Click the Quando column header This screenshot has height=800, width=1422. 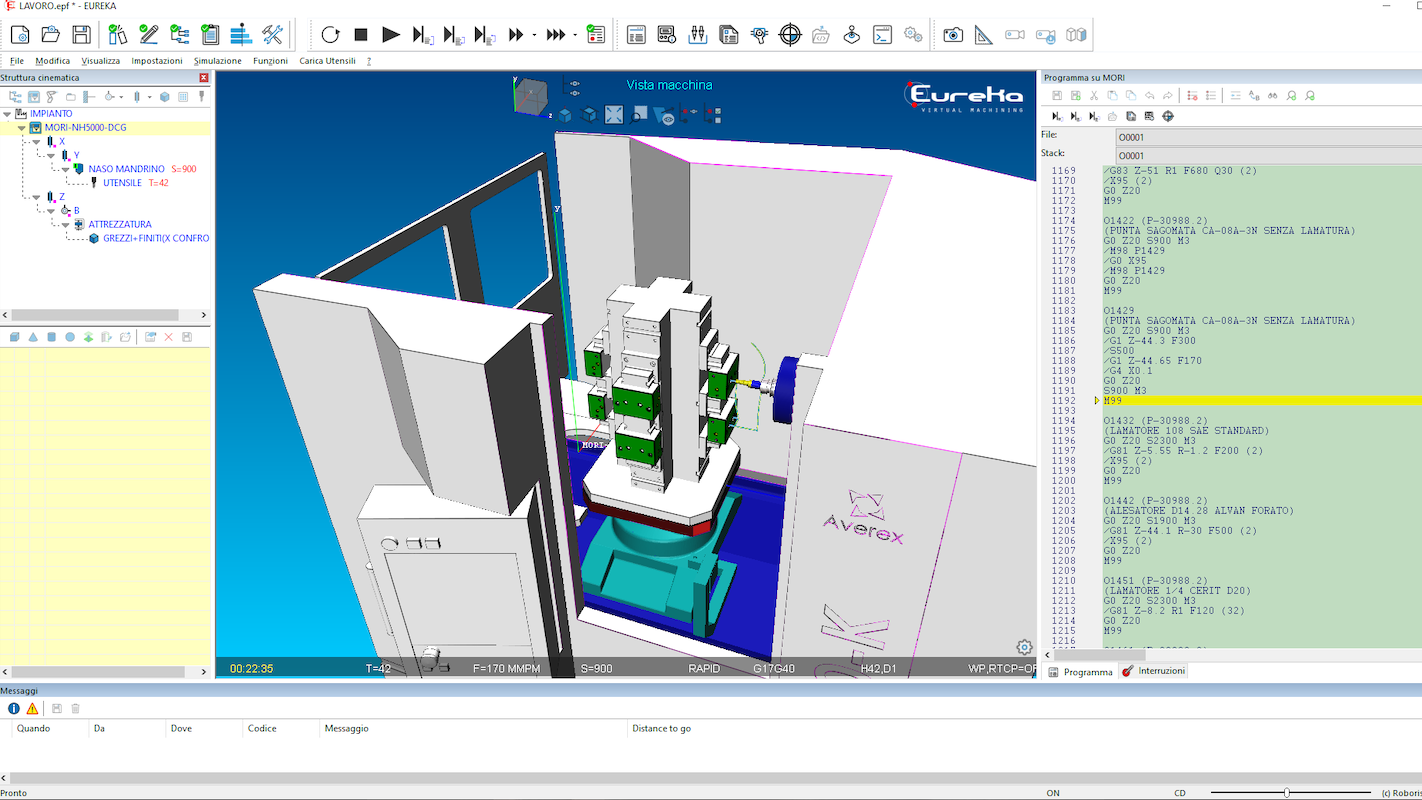(33, 729)
